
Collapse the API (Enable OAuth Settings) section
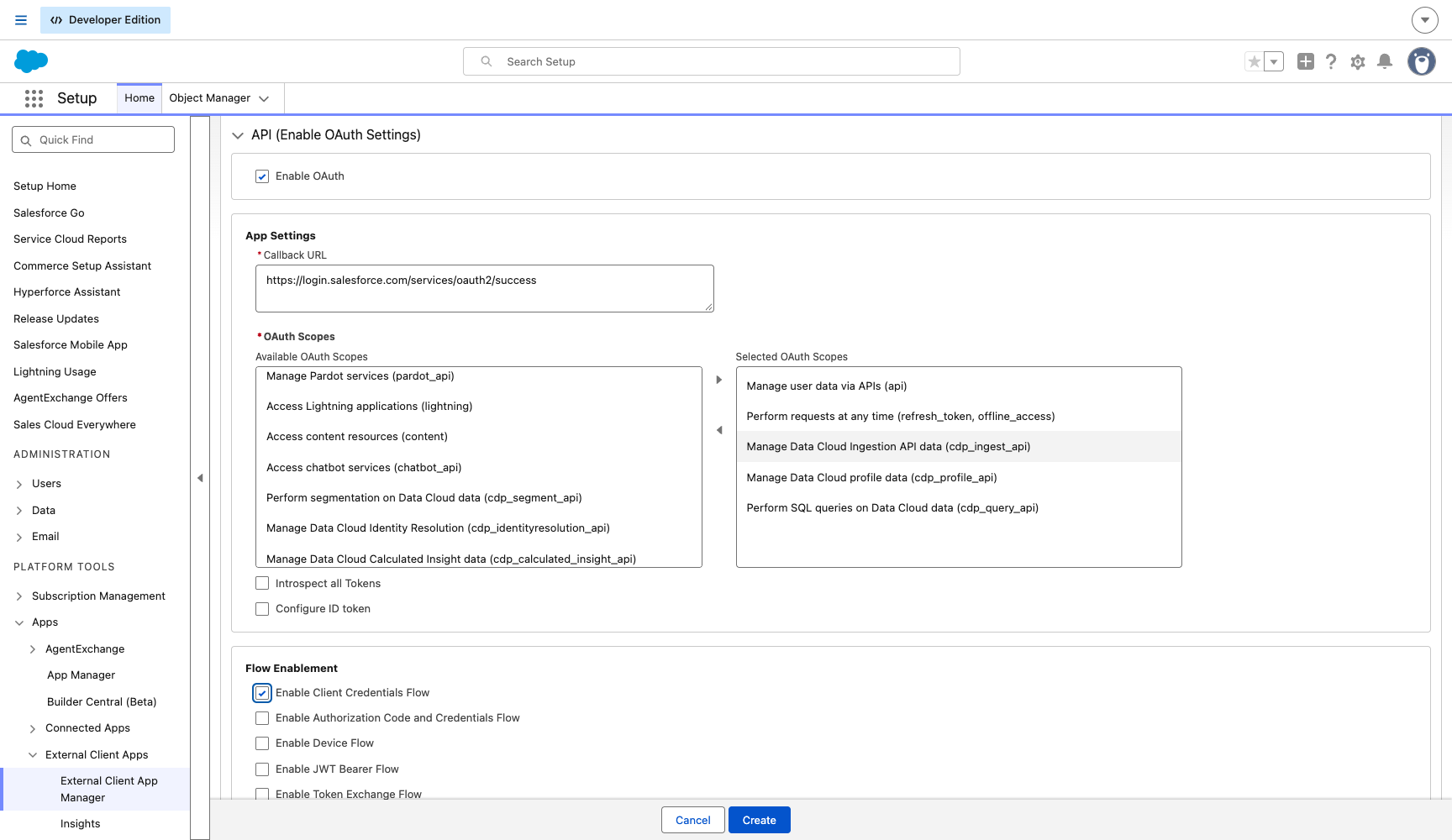(238, 135)
